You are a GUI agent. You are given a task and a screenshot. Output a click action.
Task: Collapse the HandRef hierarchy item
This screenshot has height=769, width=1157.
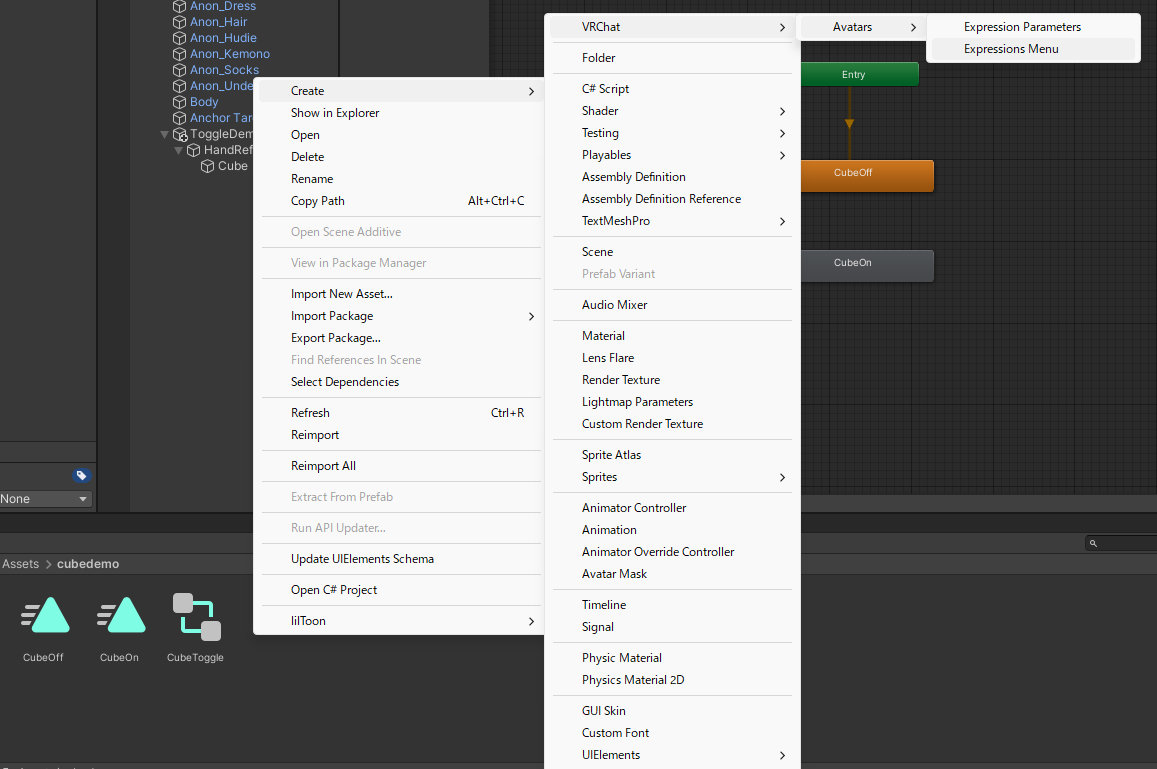click(x=178, y=151)
